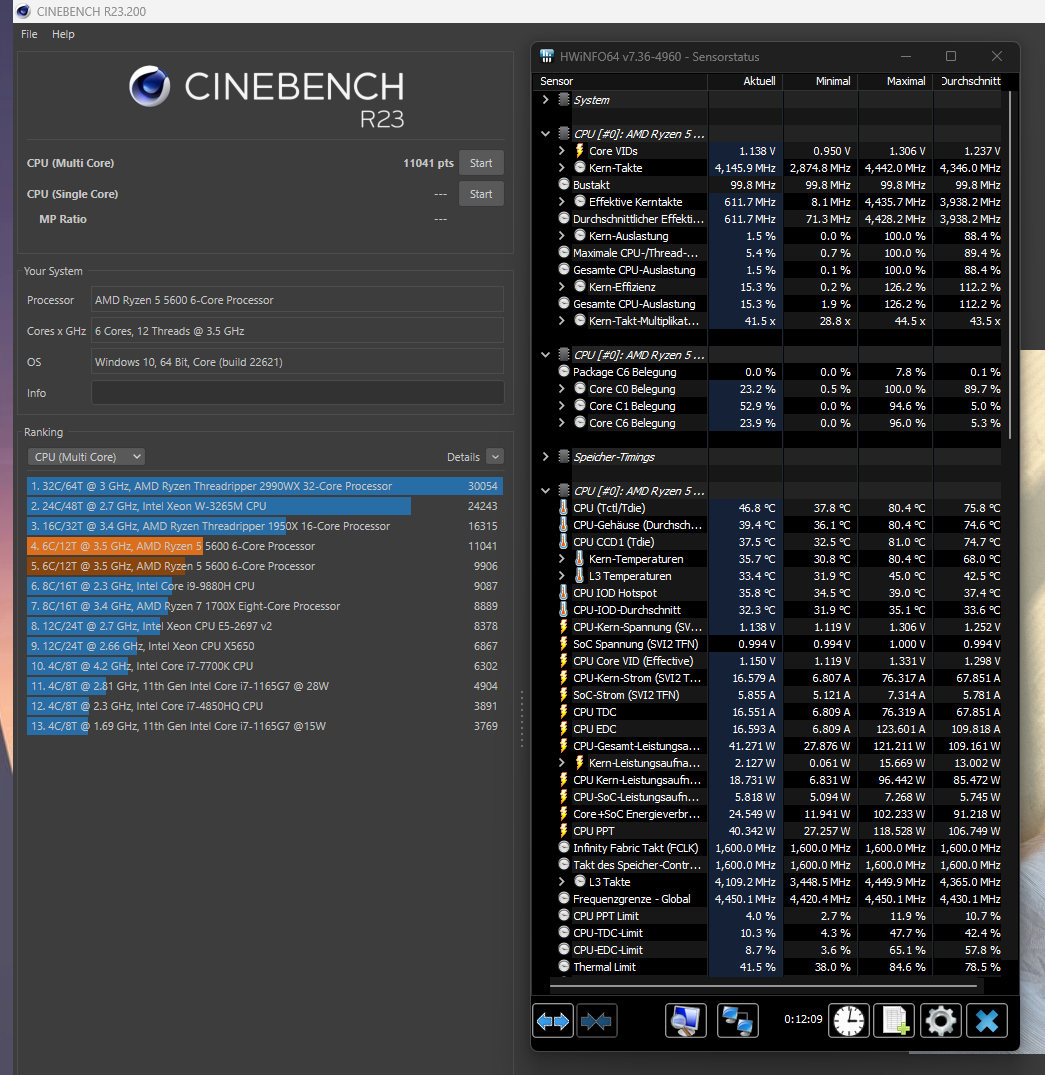Start the CPU (Single Core) test
Screen dimensions: 1045x1075
(481, 194)
